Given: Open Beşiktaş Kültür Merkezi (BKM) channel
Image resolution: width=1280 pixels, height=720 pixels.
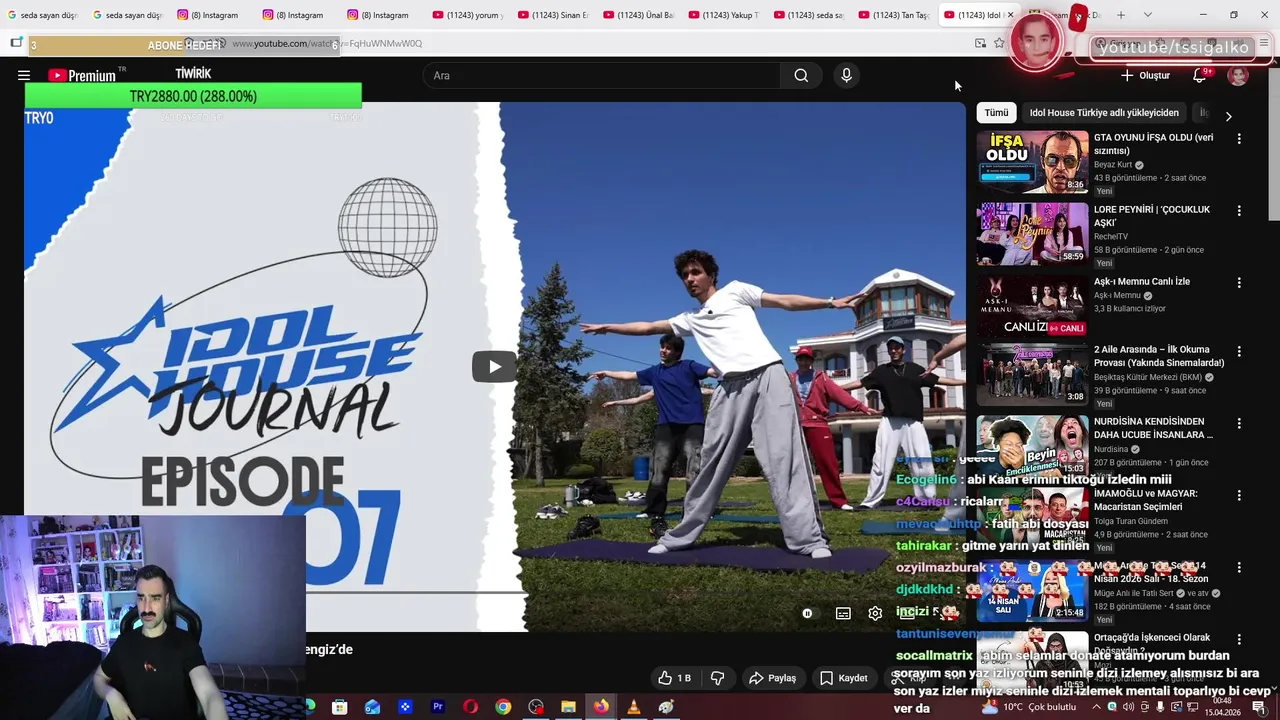Looking at the screenshot, I should pos(1147,377).
